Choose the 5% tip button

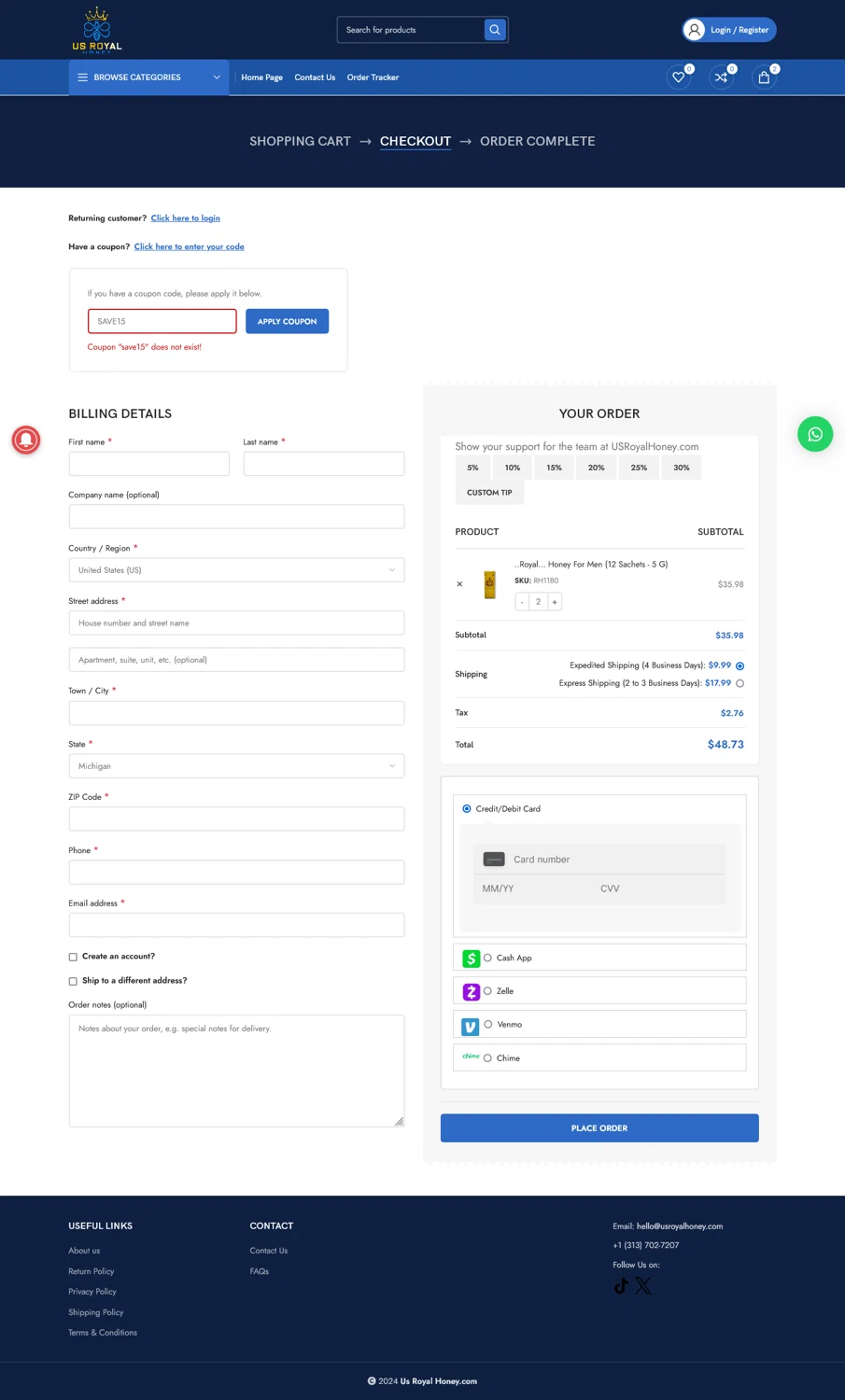coord(473,468)
